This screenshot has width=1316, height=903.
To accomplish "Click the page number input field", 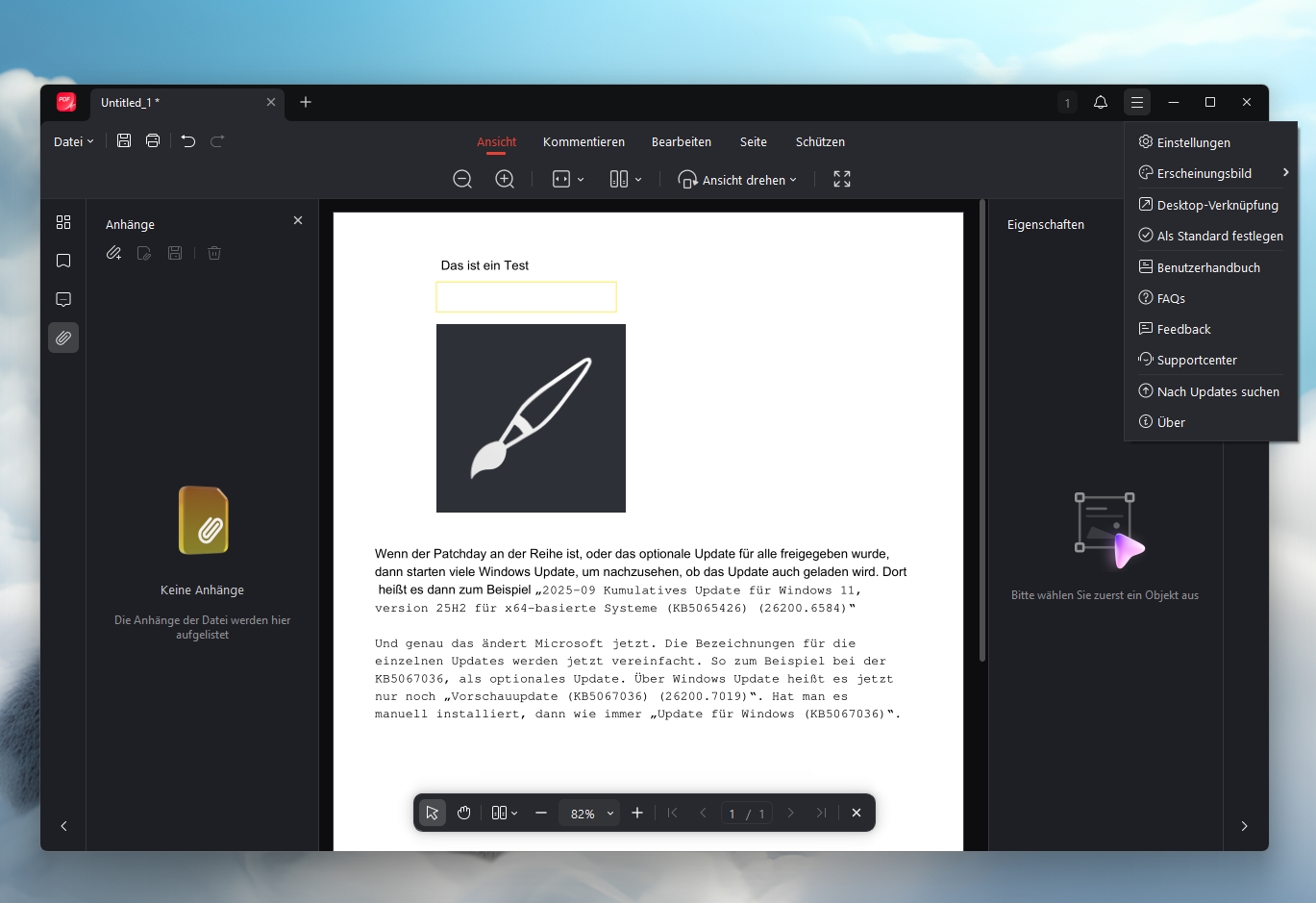I will tap(732, 814).
